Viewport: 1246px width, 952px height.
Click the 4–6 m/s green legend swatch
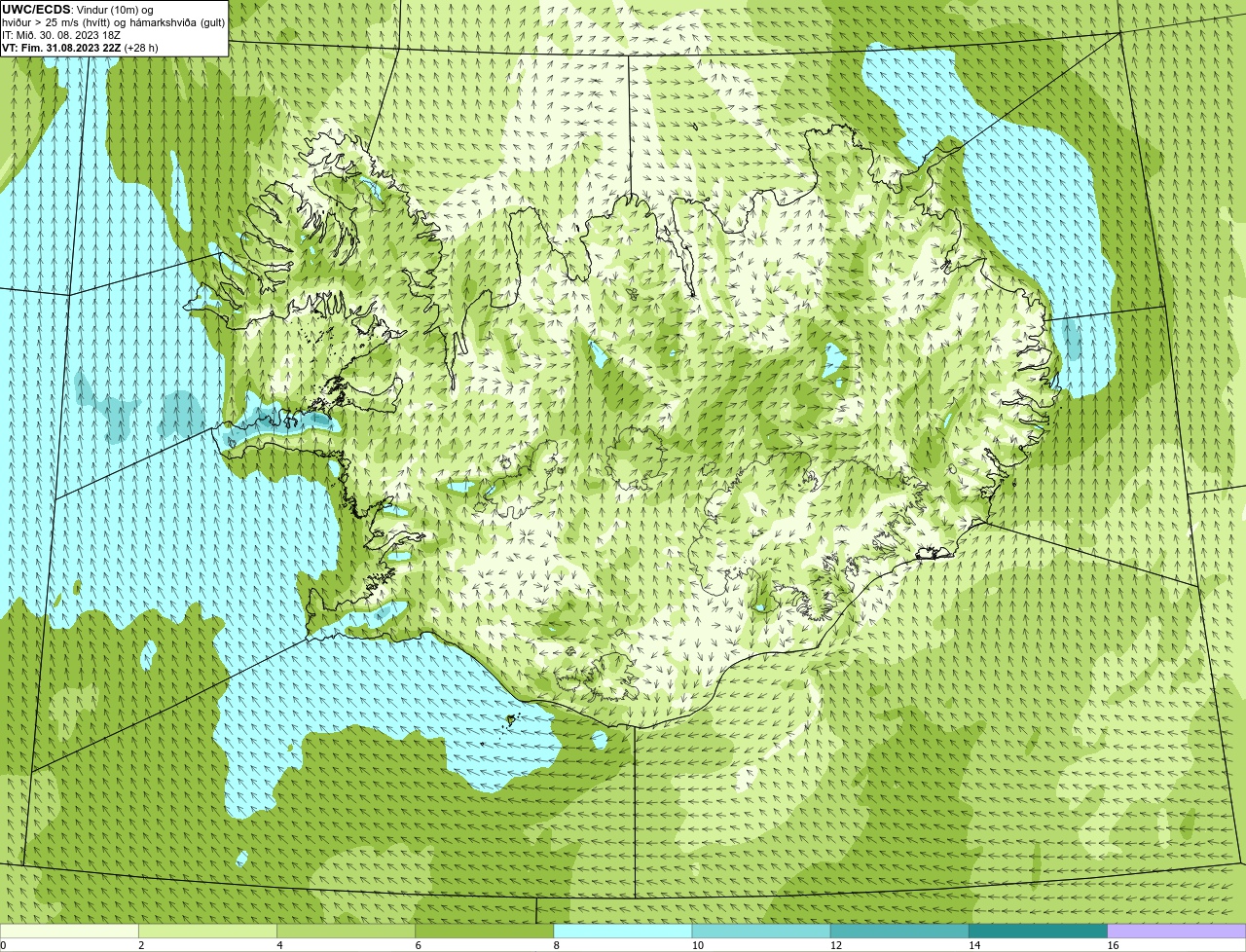(x=347, y=931)
